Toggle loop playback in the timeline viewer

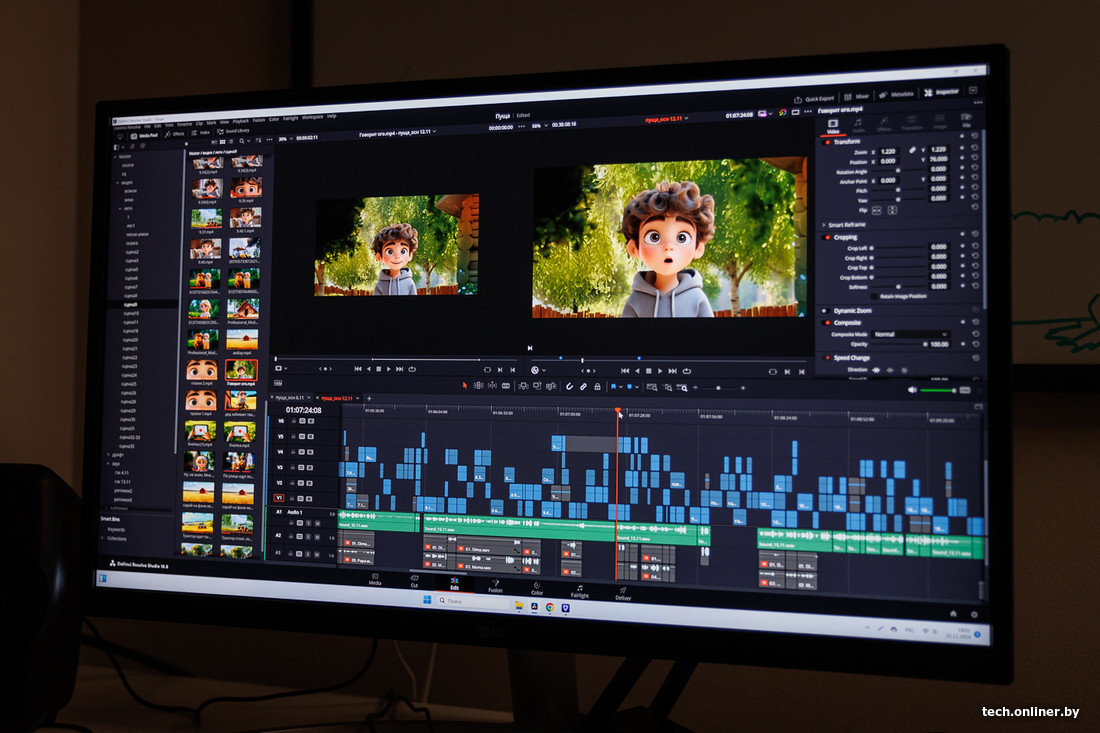(x=687, y=371)
